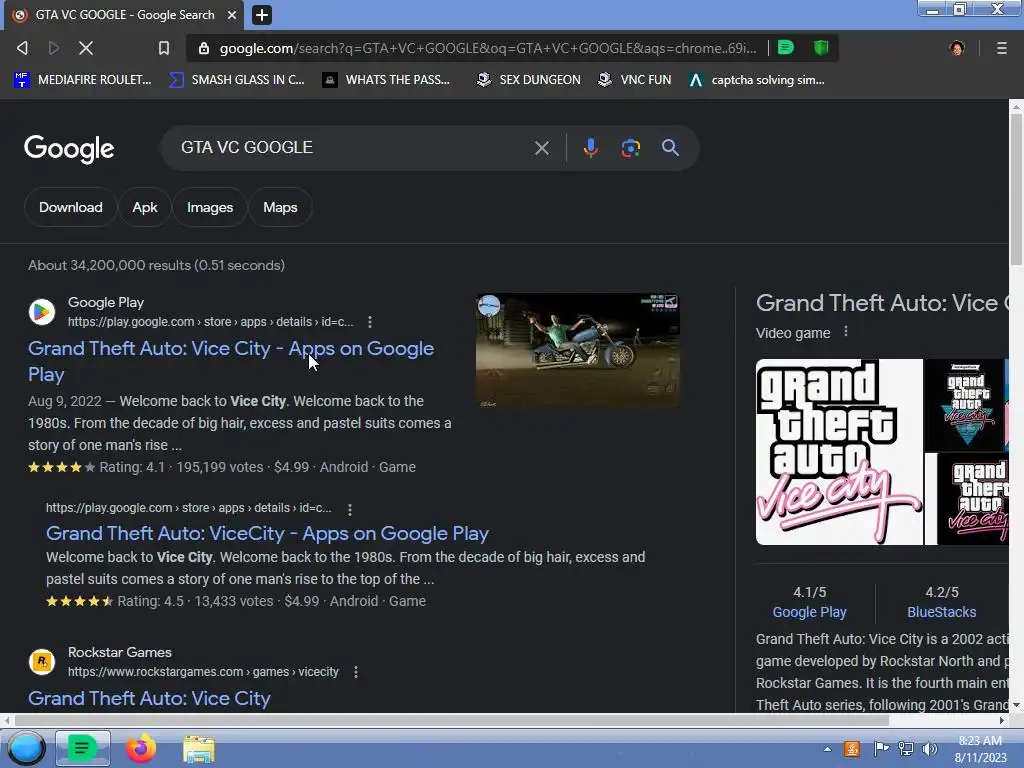Image resolution: width=1024 pixels, height=768 pixels.
Task: Stop page loading with the X button
Action: (86, 48)
